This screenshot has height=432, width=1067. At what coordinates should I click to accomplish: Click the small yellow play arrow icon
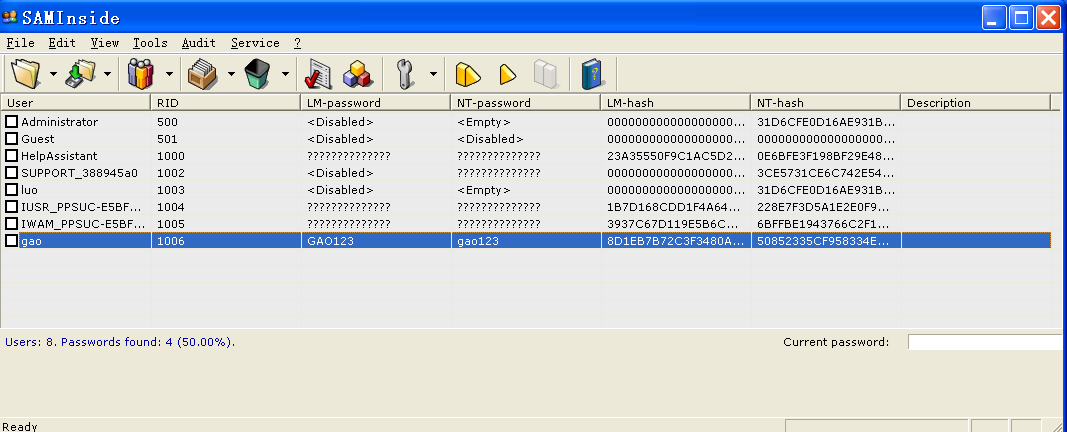(508, 73)
